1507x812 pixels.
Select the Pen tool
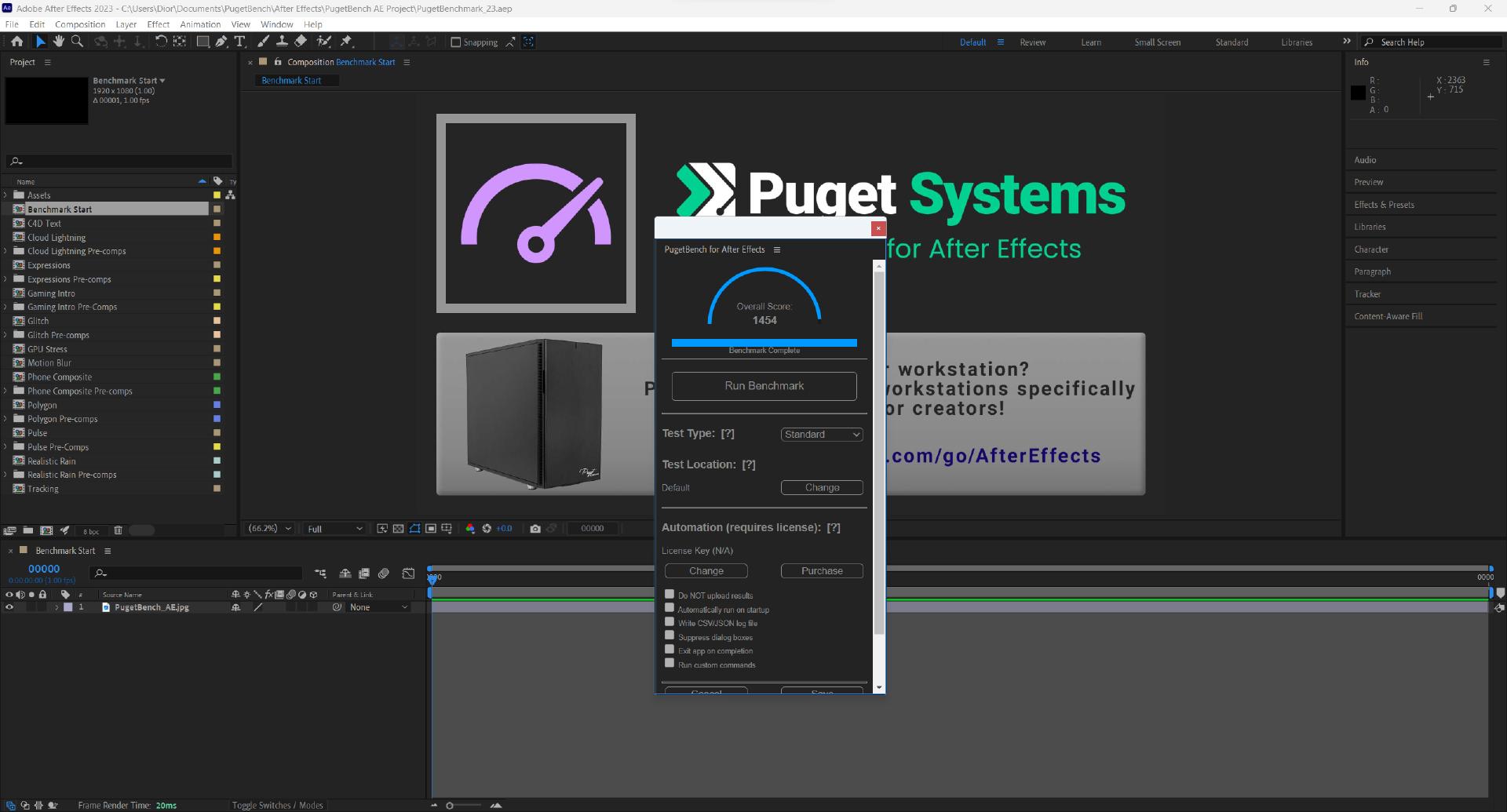tap(221, 42)
